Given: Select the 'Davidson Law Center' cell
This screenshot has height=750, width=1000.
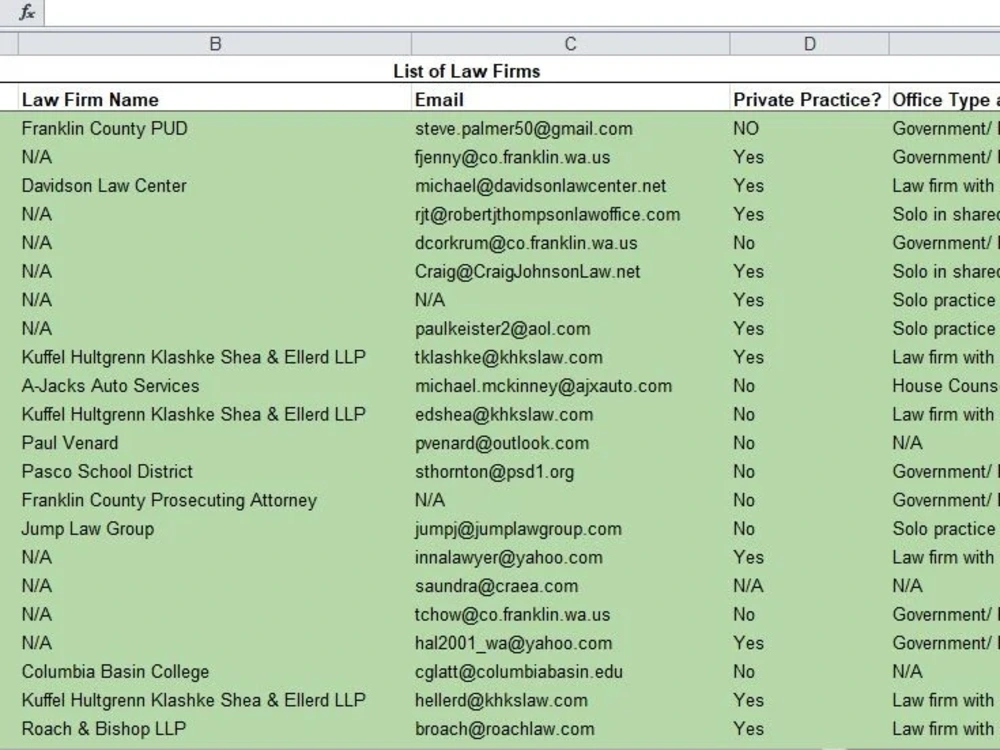Looking at the screenshot, I should point(215,186).
